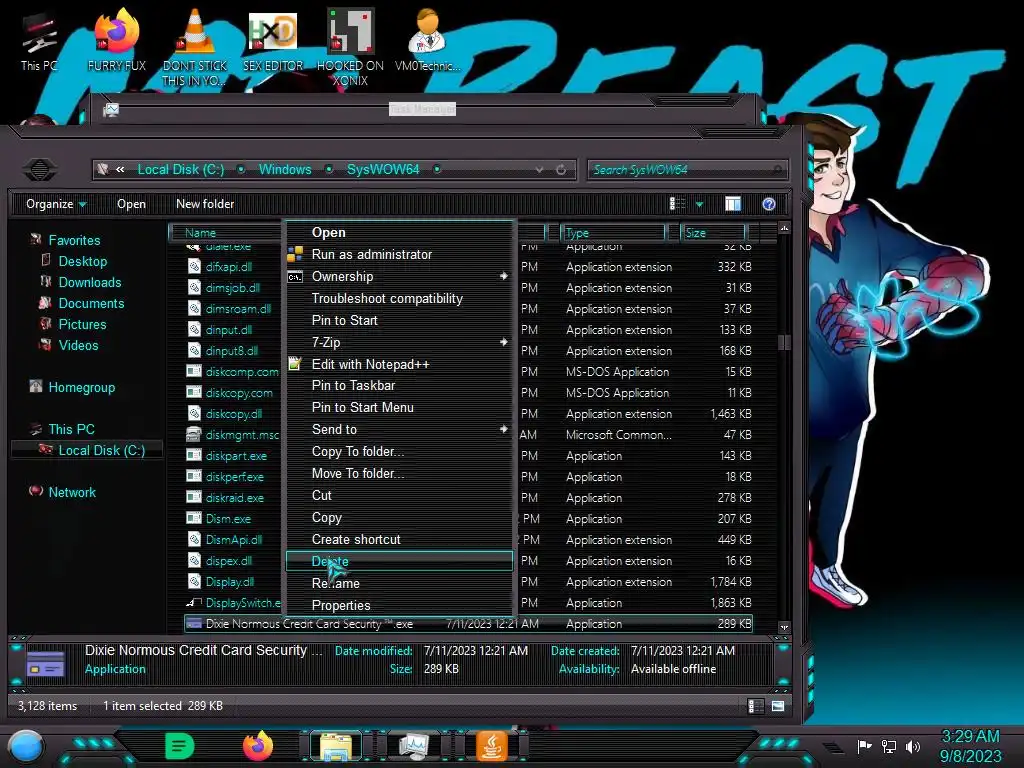Sort files by the Size column
The height and width of the screenshot is (768, 1024).
pyautogui.click(x=713, y=232)
